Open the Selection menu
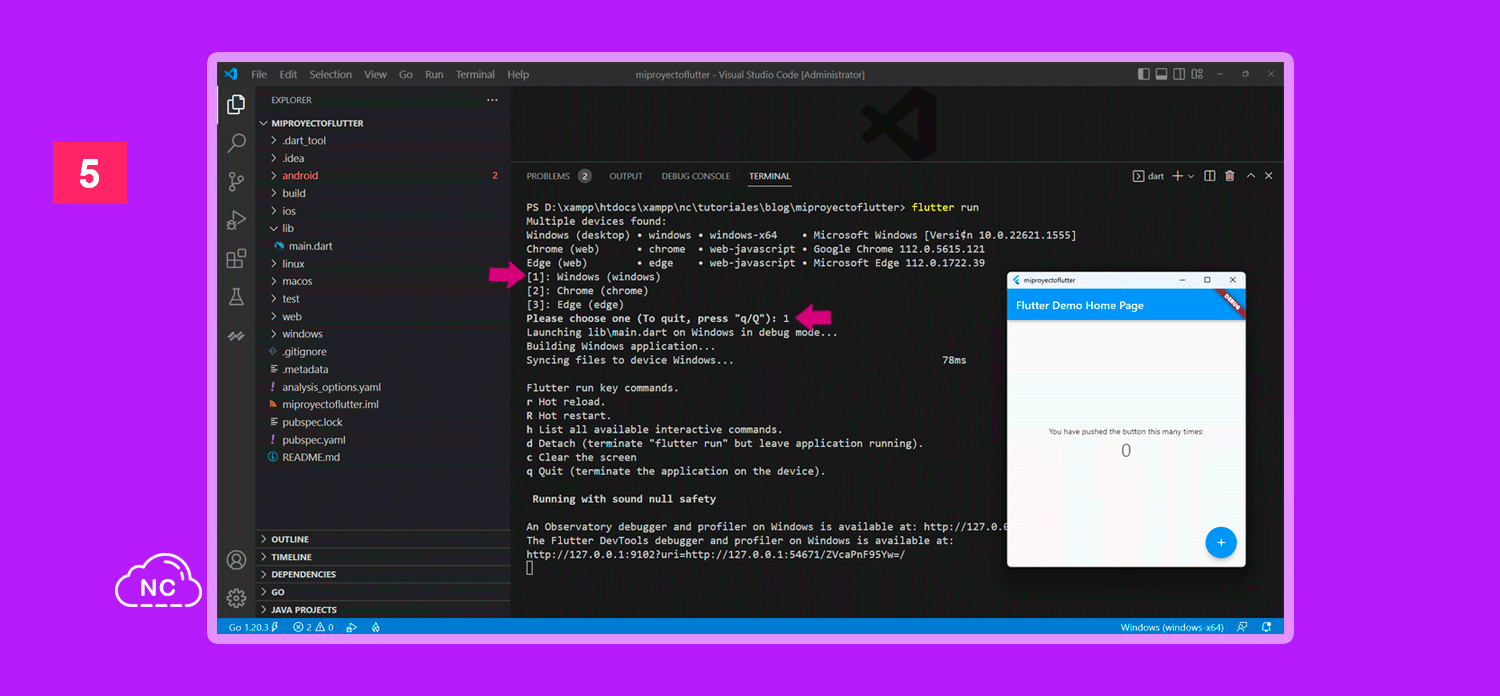1500x696 pixels. [331, 74]
